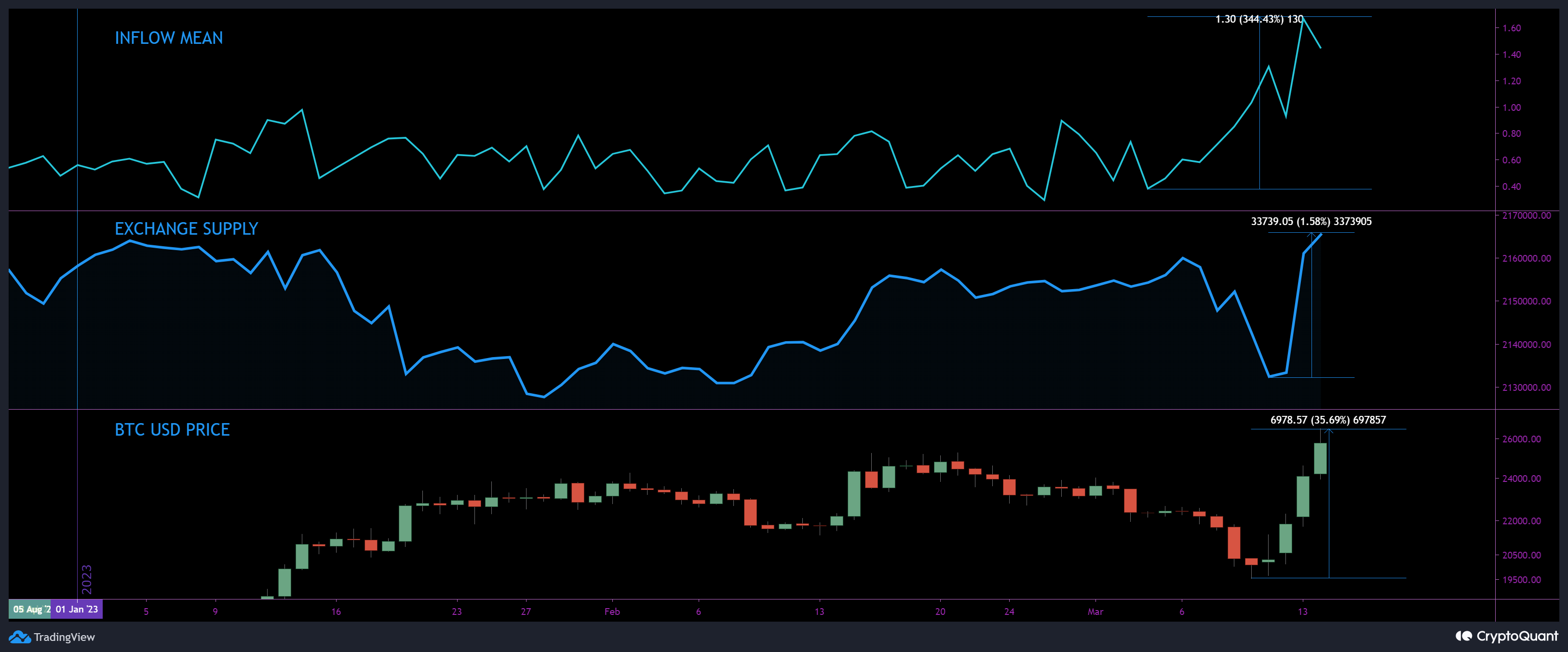Toggle the 01 Jan '23 date marker

click(x=76, y=608)
